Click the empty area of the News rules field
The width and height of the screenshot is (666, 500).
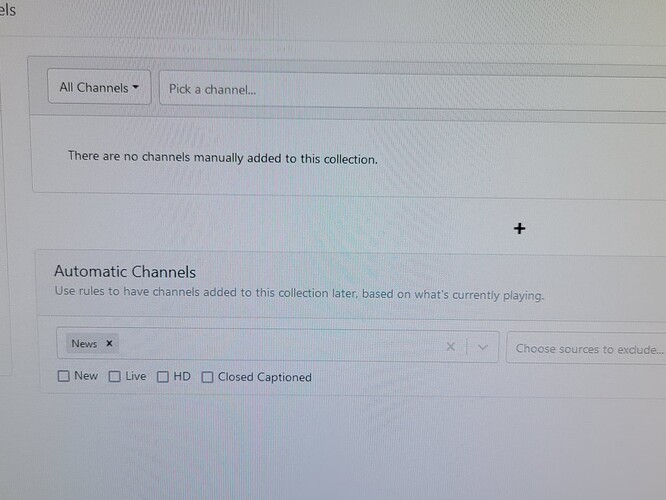[280, 345]
